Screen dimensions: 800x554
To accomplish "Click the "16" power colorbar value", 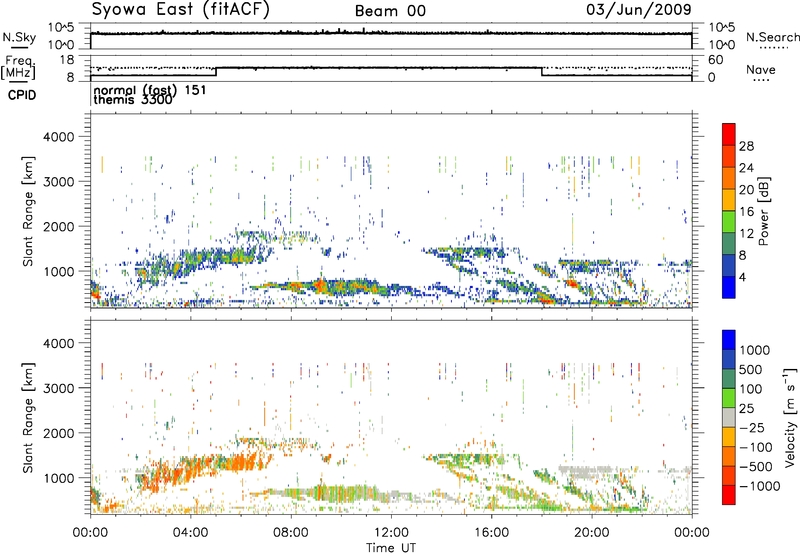I will (746, 211).
